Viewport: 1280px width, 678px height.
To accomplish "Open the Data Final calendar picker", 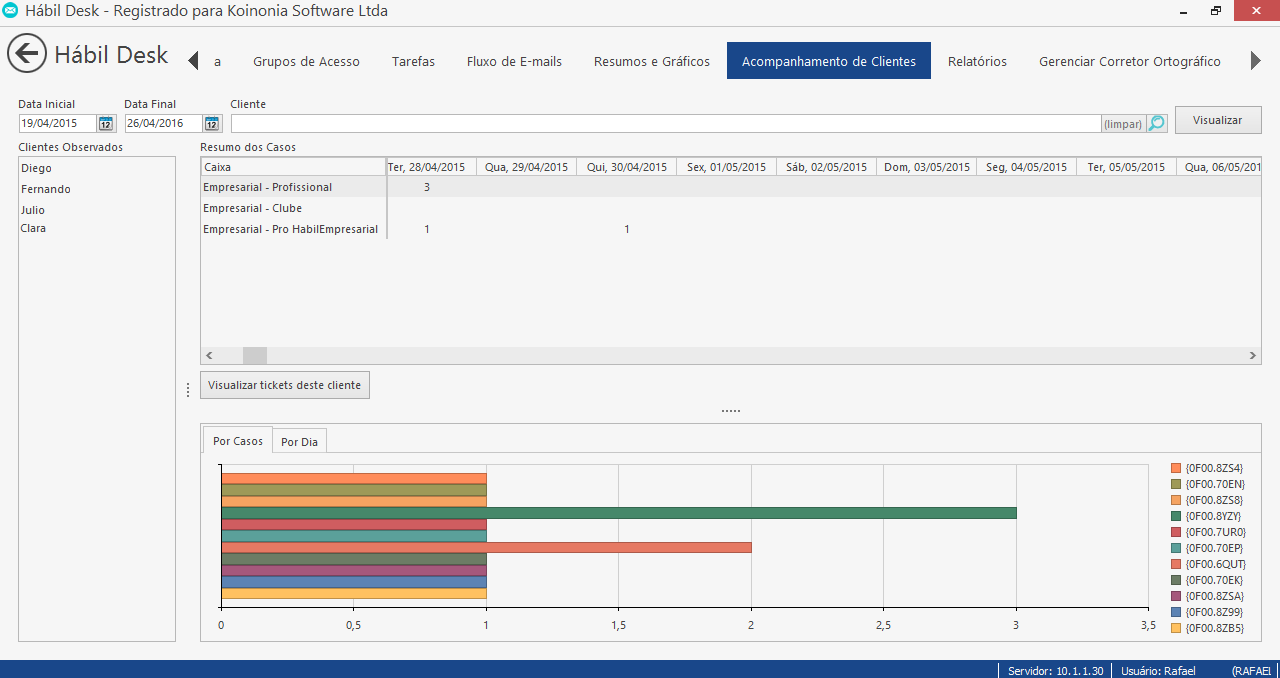I will pos(212,123).
